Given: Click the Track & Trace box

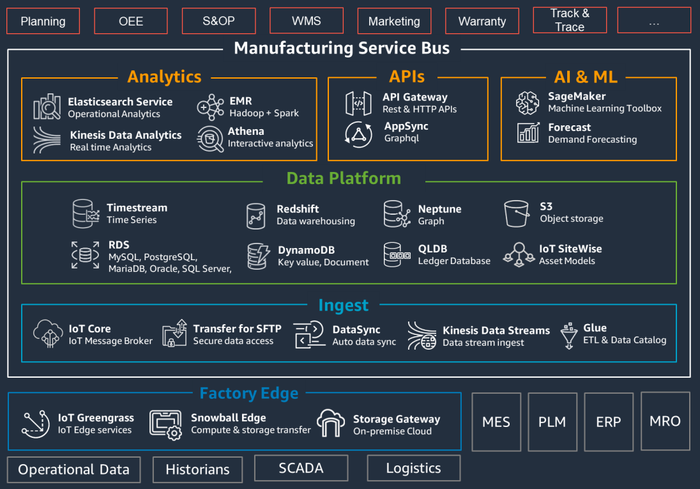Looking at the screenshot, I should tap(570, 20).
